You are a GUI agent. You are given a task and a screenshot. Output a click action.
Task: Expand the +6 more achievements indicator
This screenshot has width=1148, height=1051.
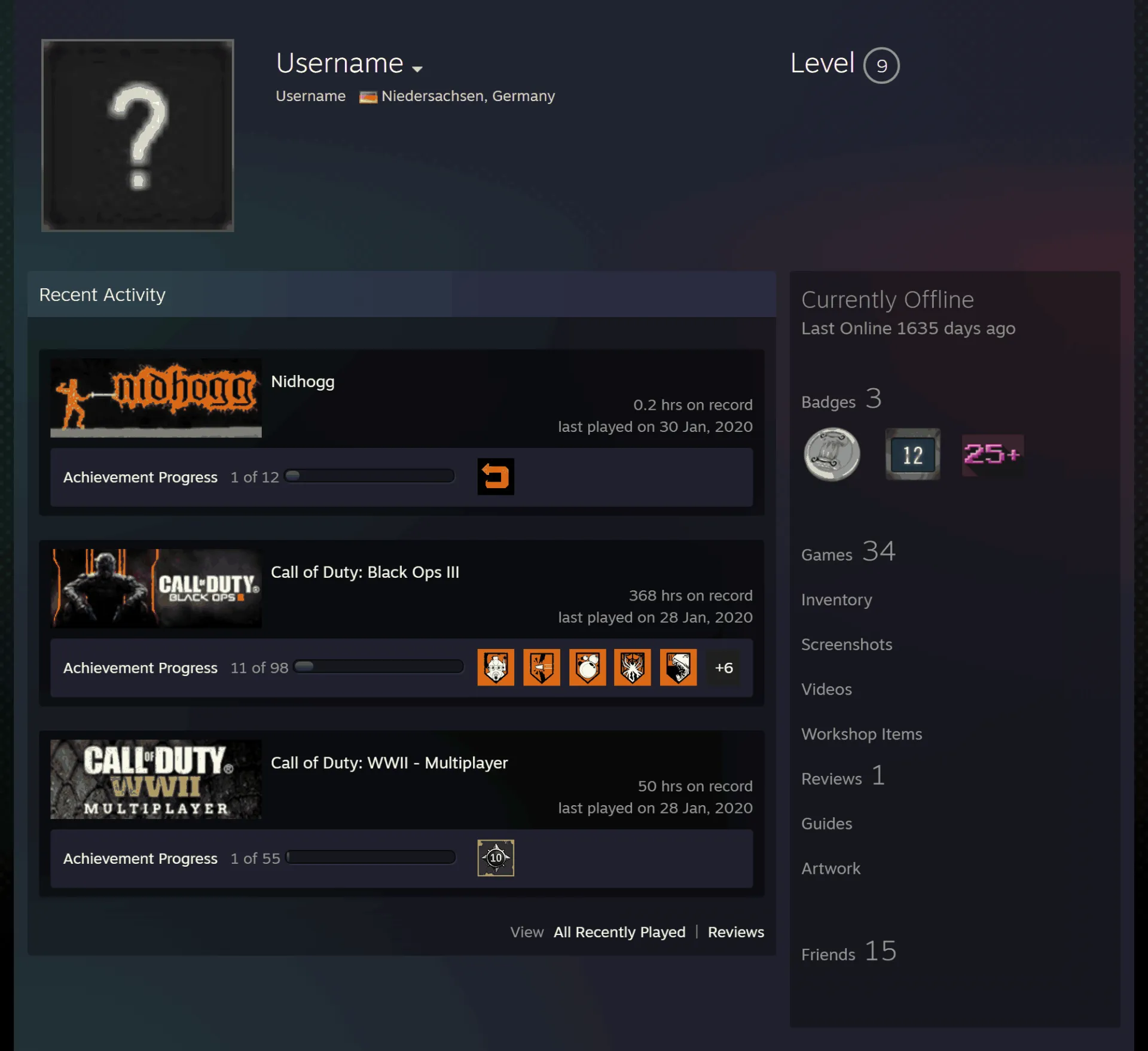pos(724,668)
